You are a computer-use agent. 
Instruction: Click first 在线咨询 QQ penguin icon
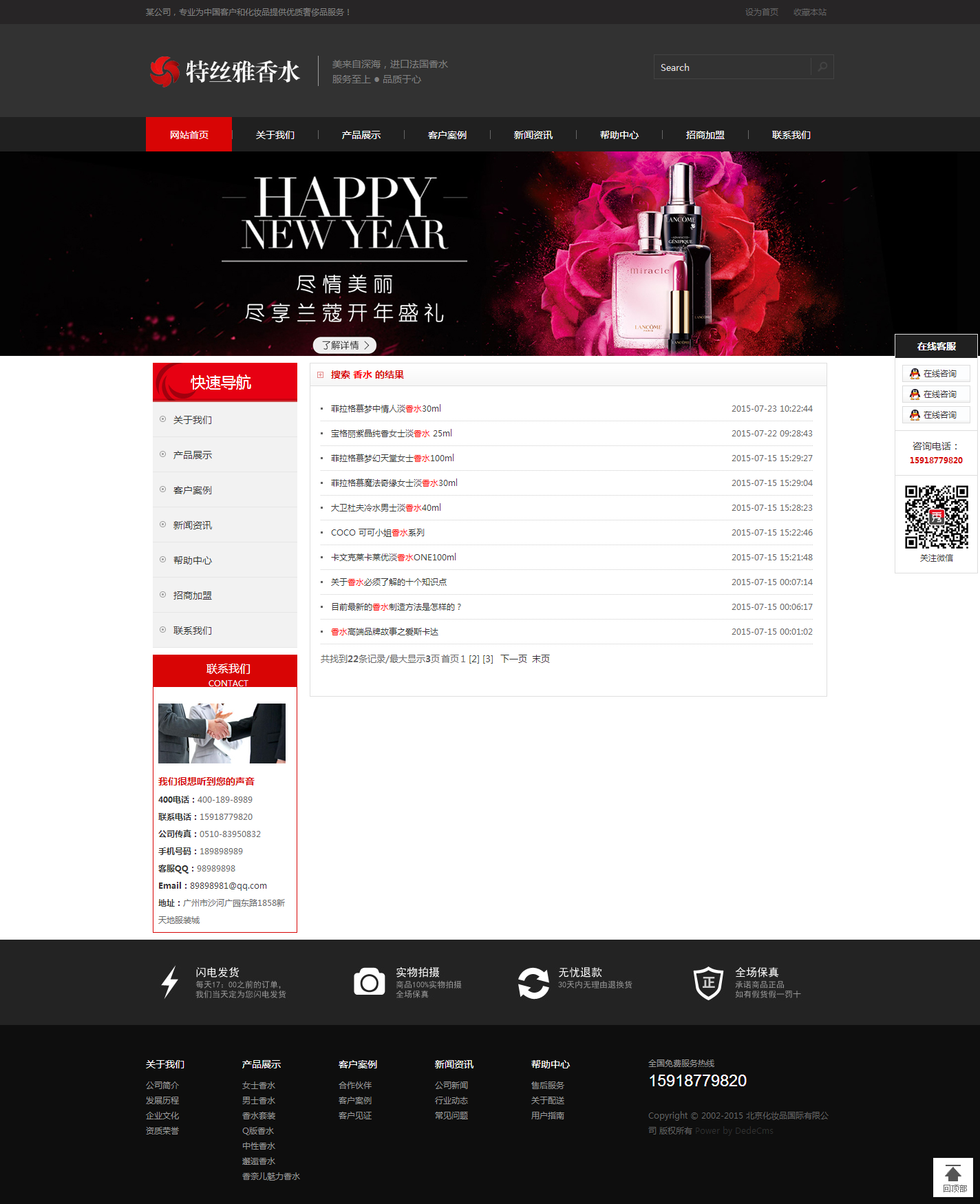coord(915,374)
